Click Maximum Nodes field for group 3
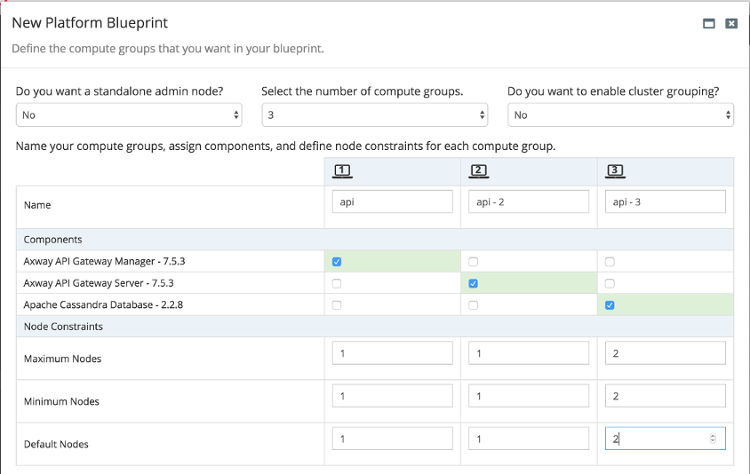 pyautogui.click(x=665, y=353)
